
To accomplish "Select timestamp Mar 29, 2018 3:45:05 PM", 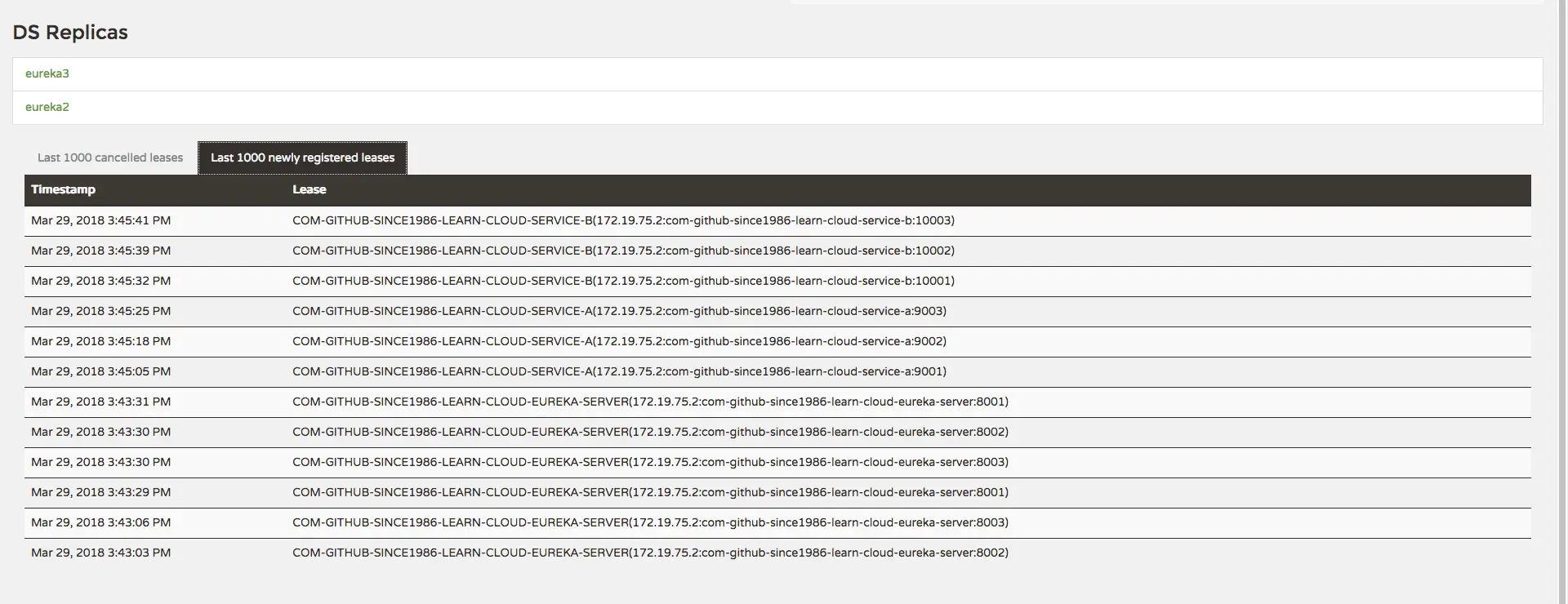I will [101, 371].
